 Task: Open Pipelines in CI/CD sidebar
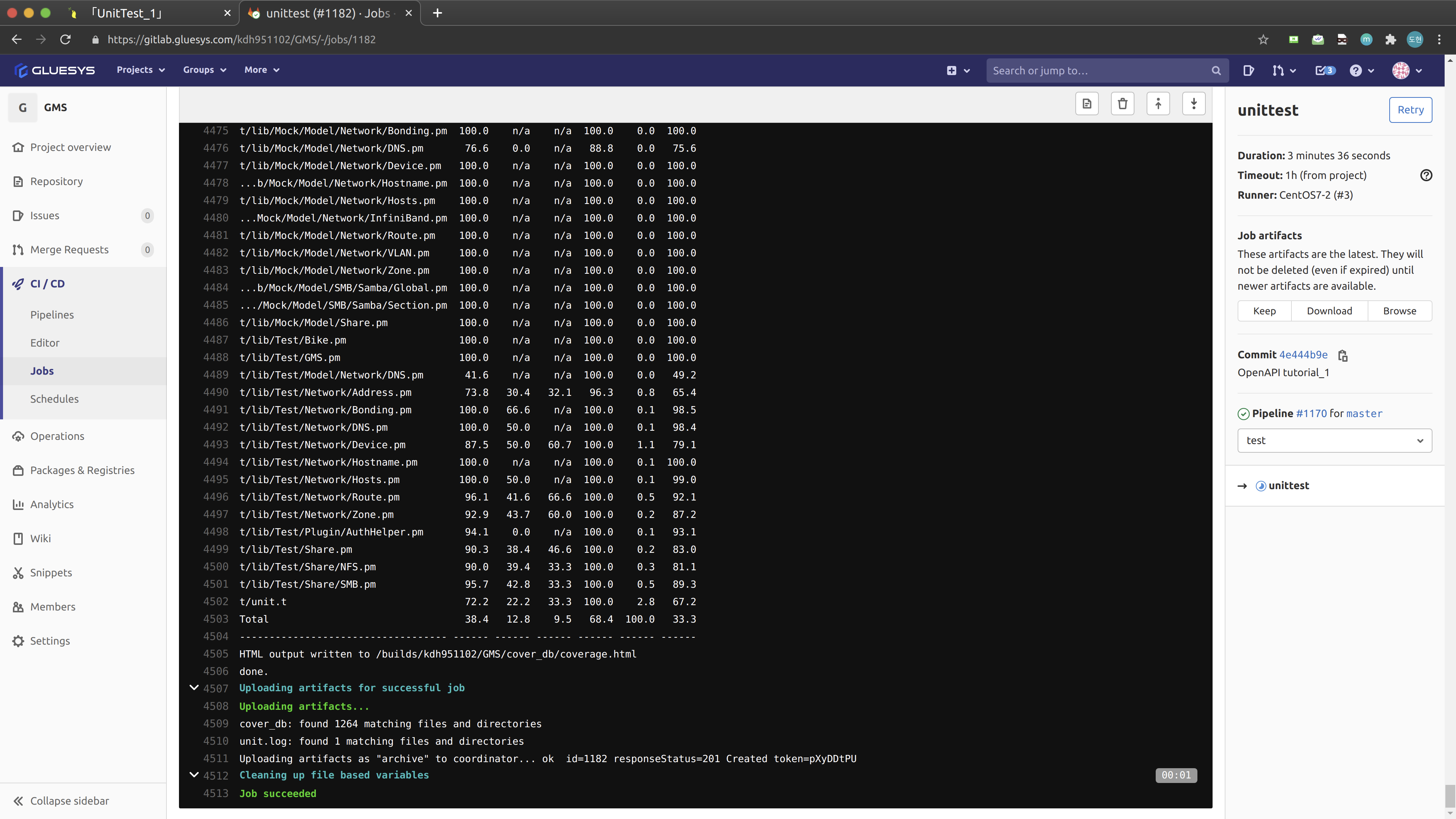click(x=52, y=315)
